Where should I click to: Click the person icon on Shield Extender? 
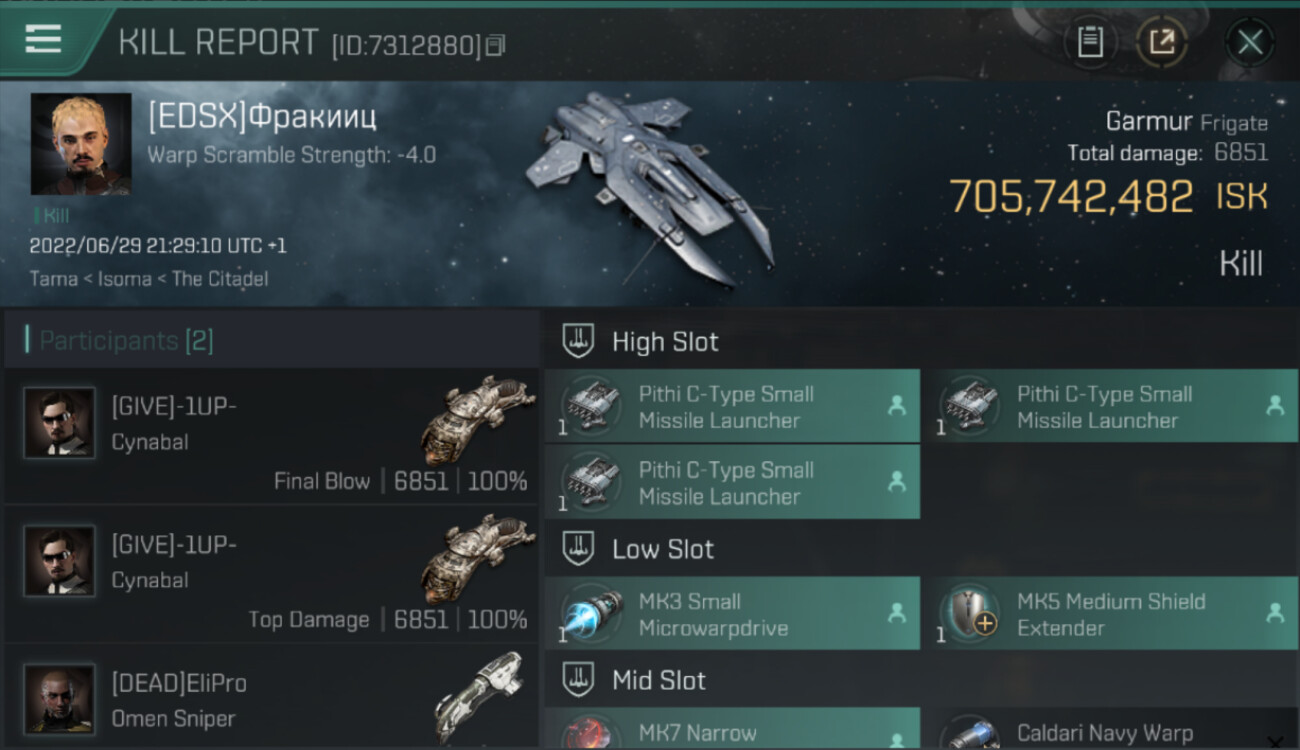(1275, 613)
